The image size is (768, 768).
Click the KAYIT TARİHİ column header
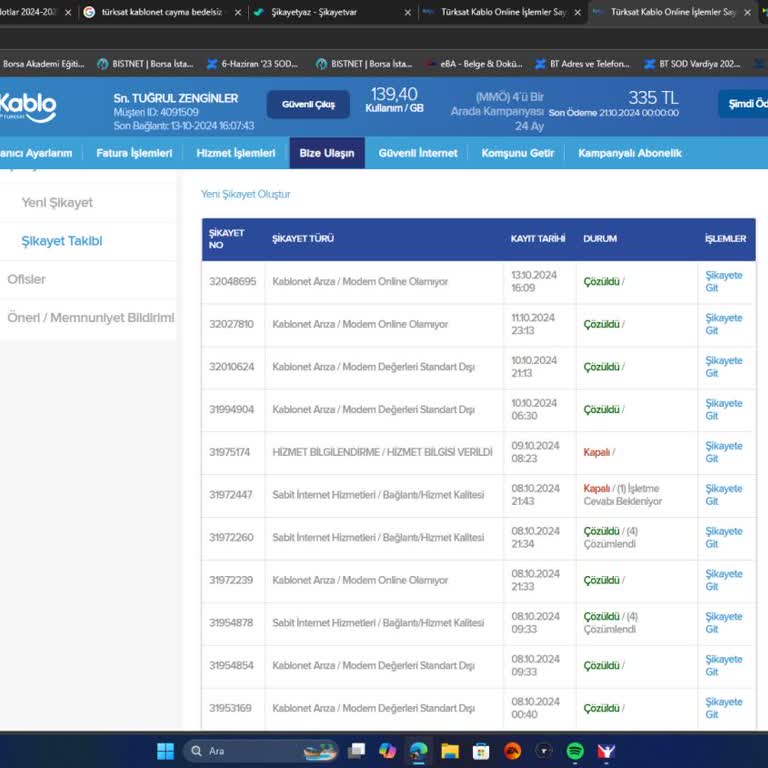point(538,239)
